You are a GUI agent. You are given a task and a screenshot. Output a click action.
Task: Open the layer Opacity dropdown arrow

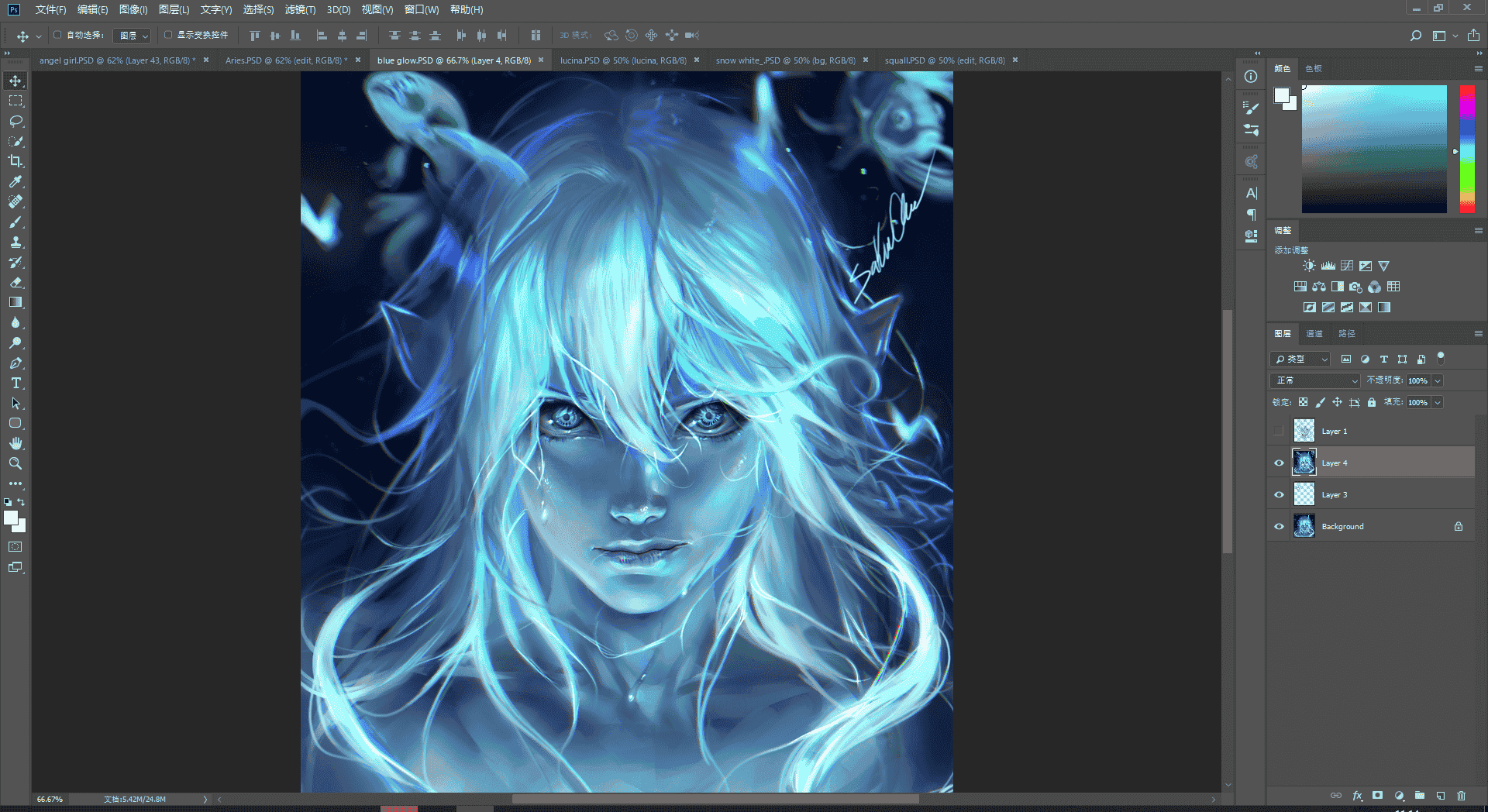(1438, 380)
